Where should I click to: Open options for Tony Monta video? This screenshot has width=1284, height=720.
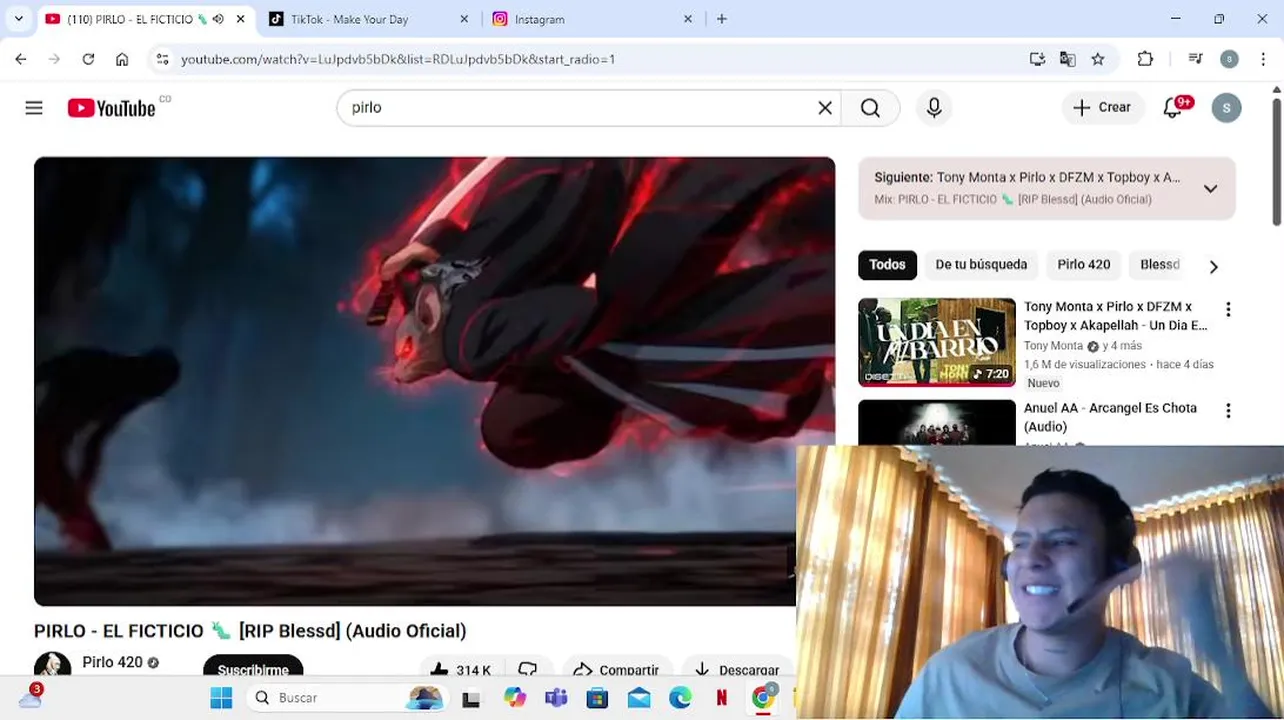coord(1228,310)
